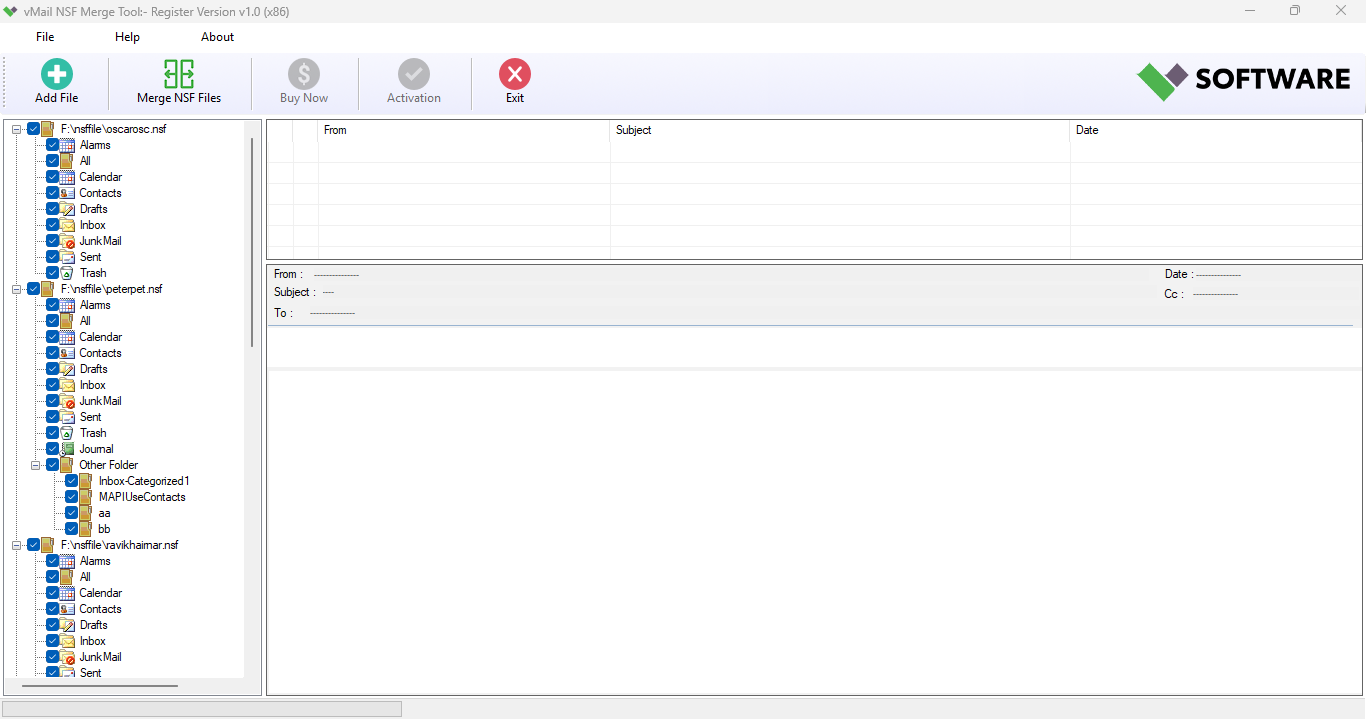Click the oscarosc.nsf file icon
The image size is (1366, 720).
click(48, 129)
